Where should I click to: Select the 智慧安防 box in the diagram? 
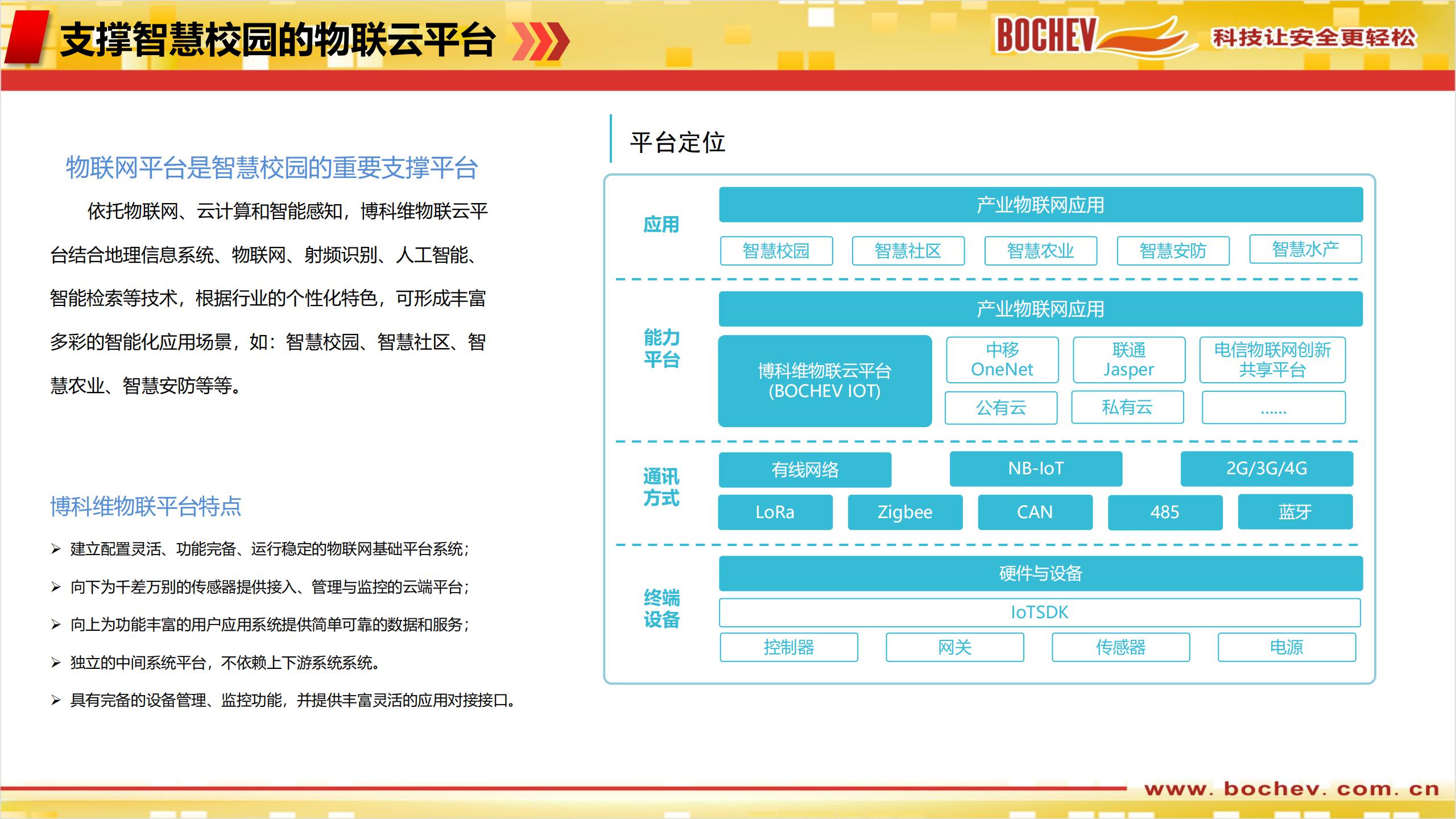[x=1173, y=251]
